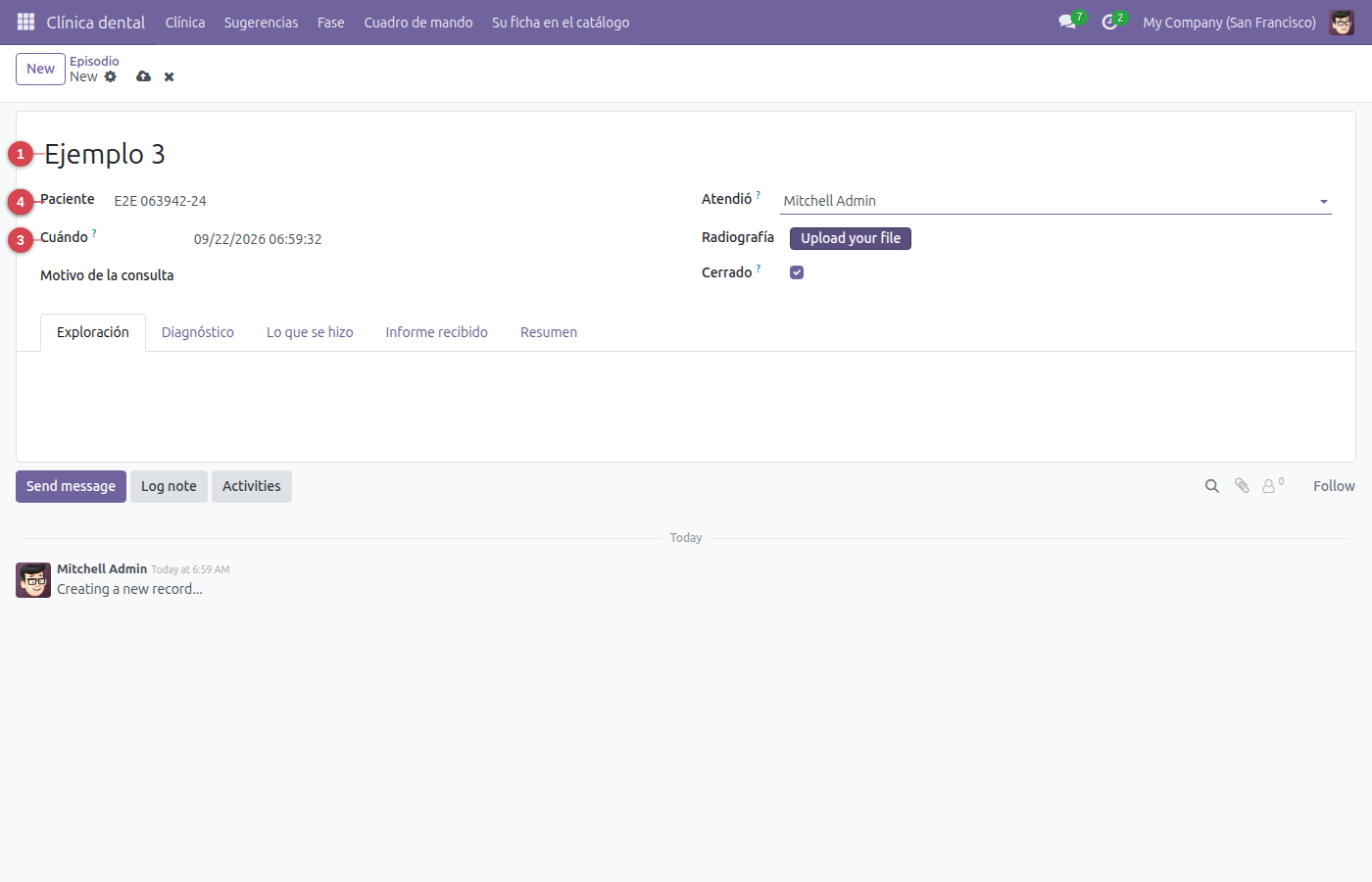Viewport: 1372px width, 882px height.
Task: Click the Paciente field value E2E 063942-24
Action: (161, 201)
